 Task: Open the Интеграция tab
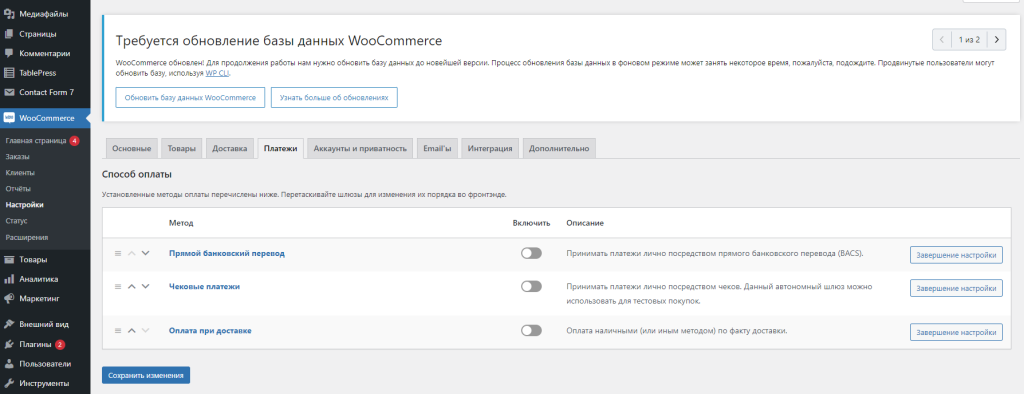click(x=490, y=149)
